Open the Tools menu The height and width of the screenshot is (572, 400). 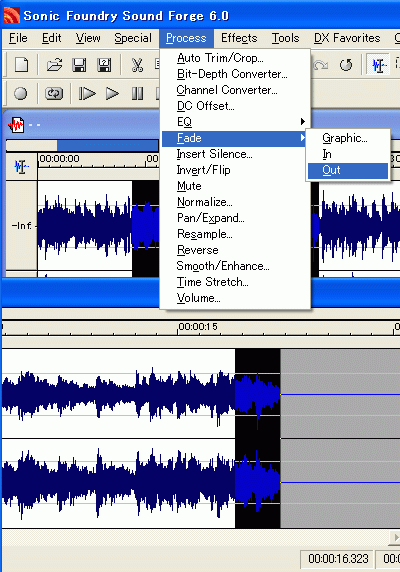[x=285, y=38]
